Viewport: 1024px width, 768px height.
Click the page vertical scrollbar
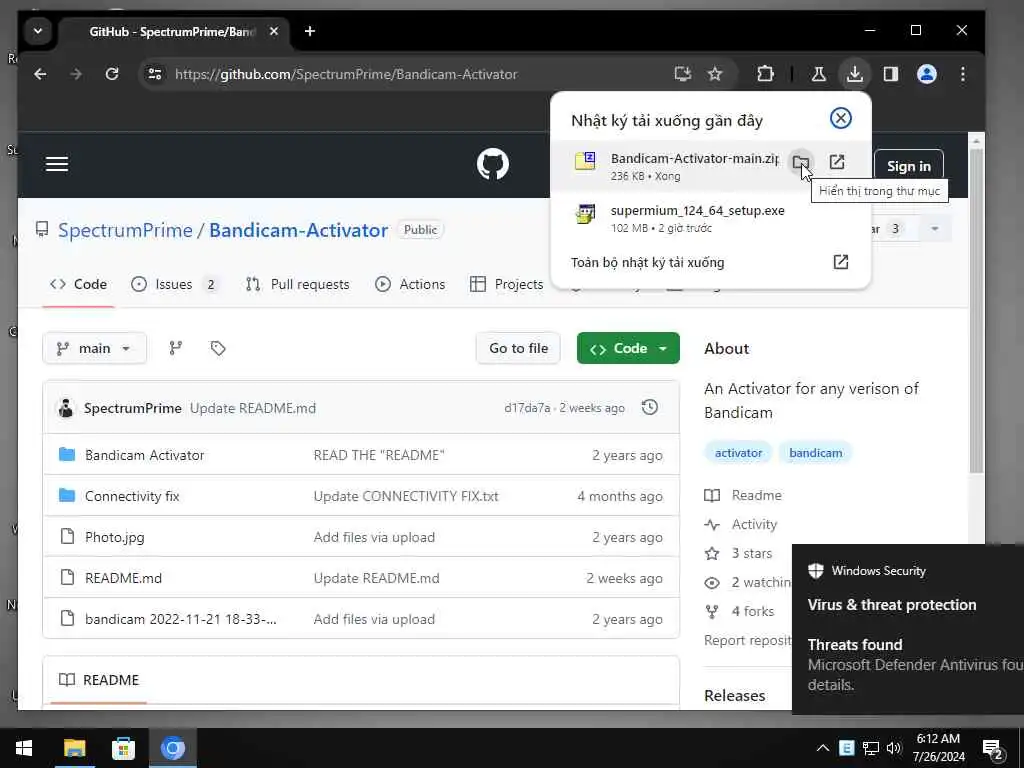coord(976,311)
